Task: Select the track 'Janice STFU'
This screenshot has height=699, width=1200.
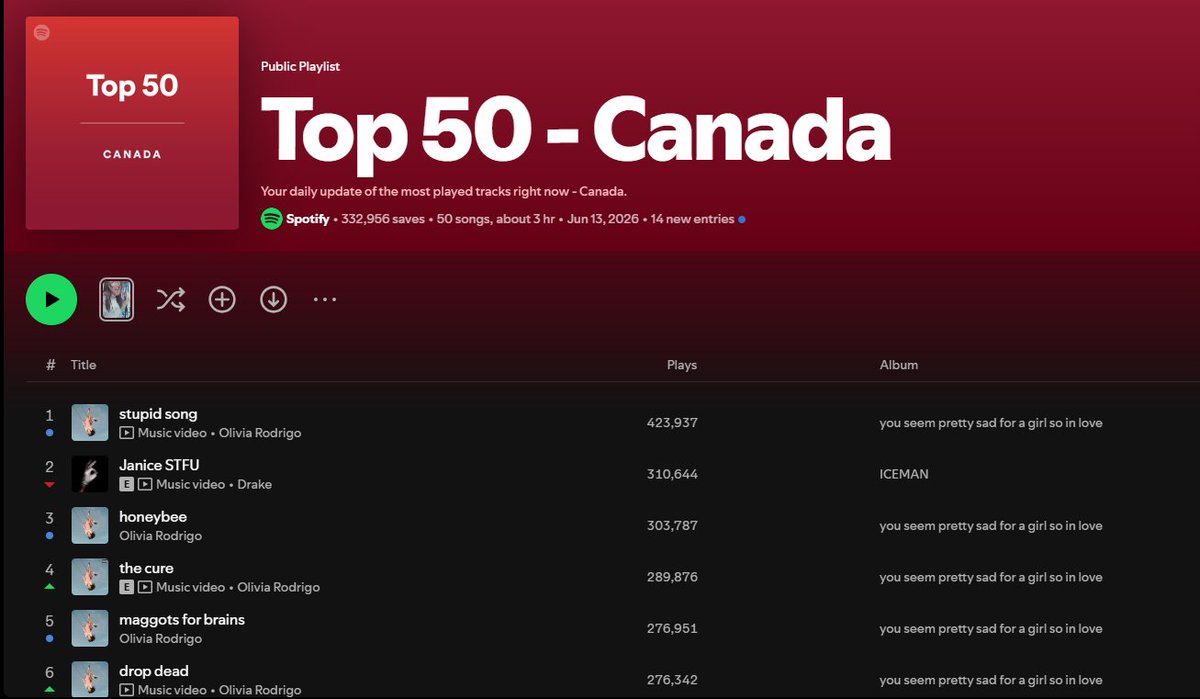Action: [159, 465]
